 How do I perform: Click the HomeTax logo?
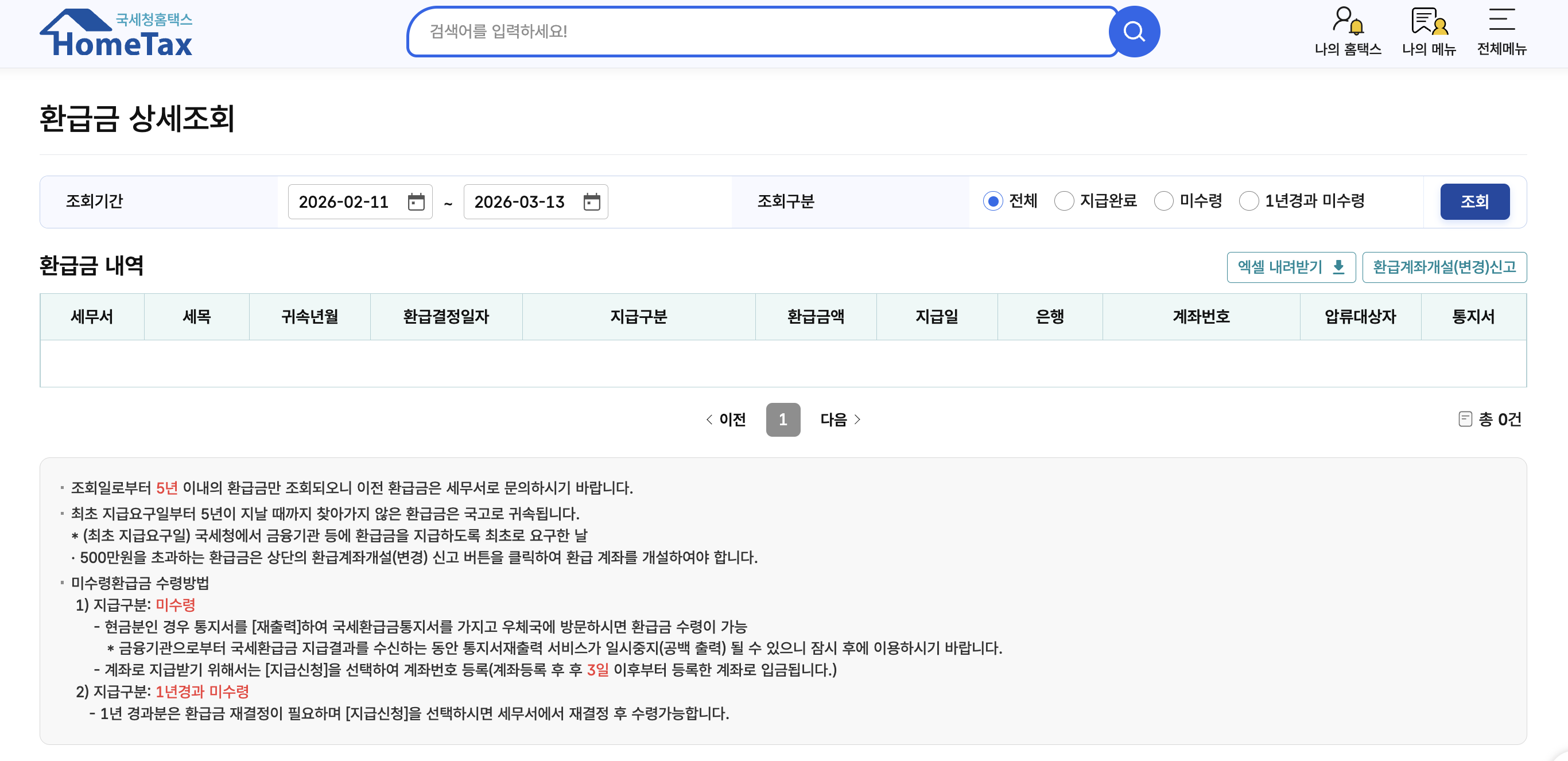tap(117, 33)
